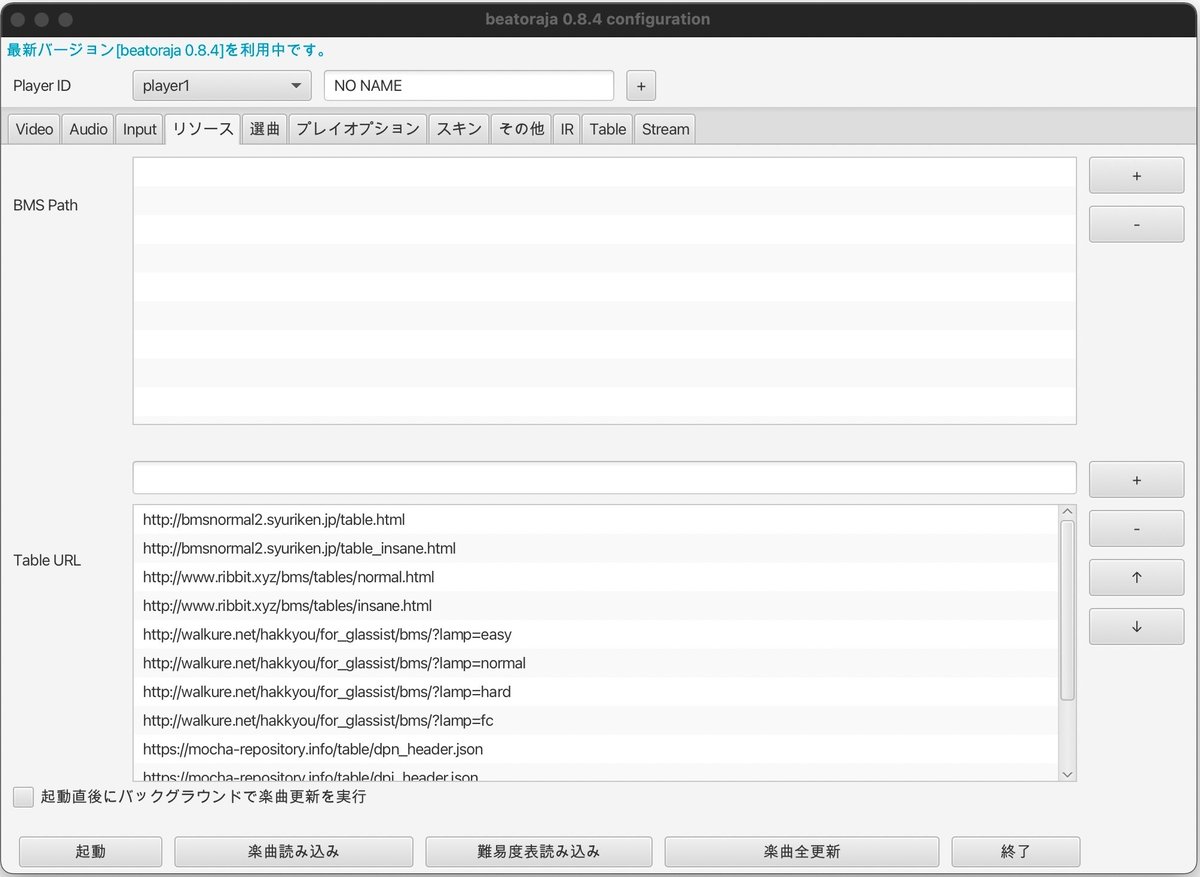Add a BMS Path with the + button
The width and height of the screenshot is (1200, 877).
point(1136,176)
